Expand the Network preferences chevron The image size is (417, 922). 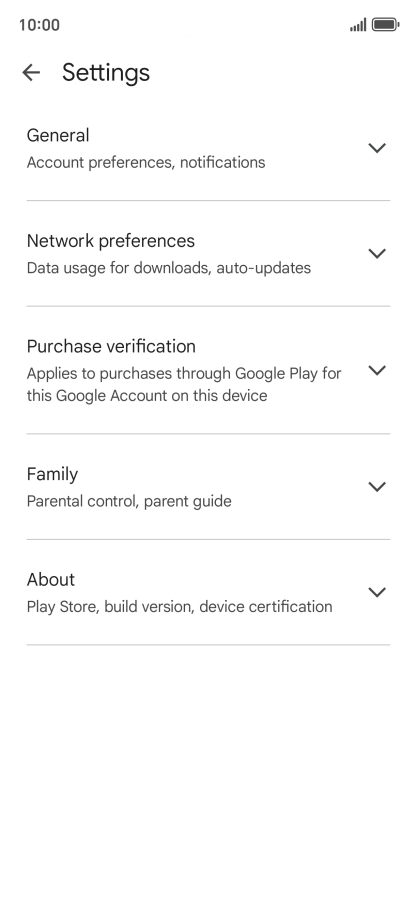376,253
